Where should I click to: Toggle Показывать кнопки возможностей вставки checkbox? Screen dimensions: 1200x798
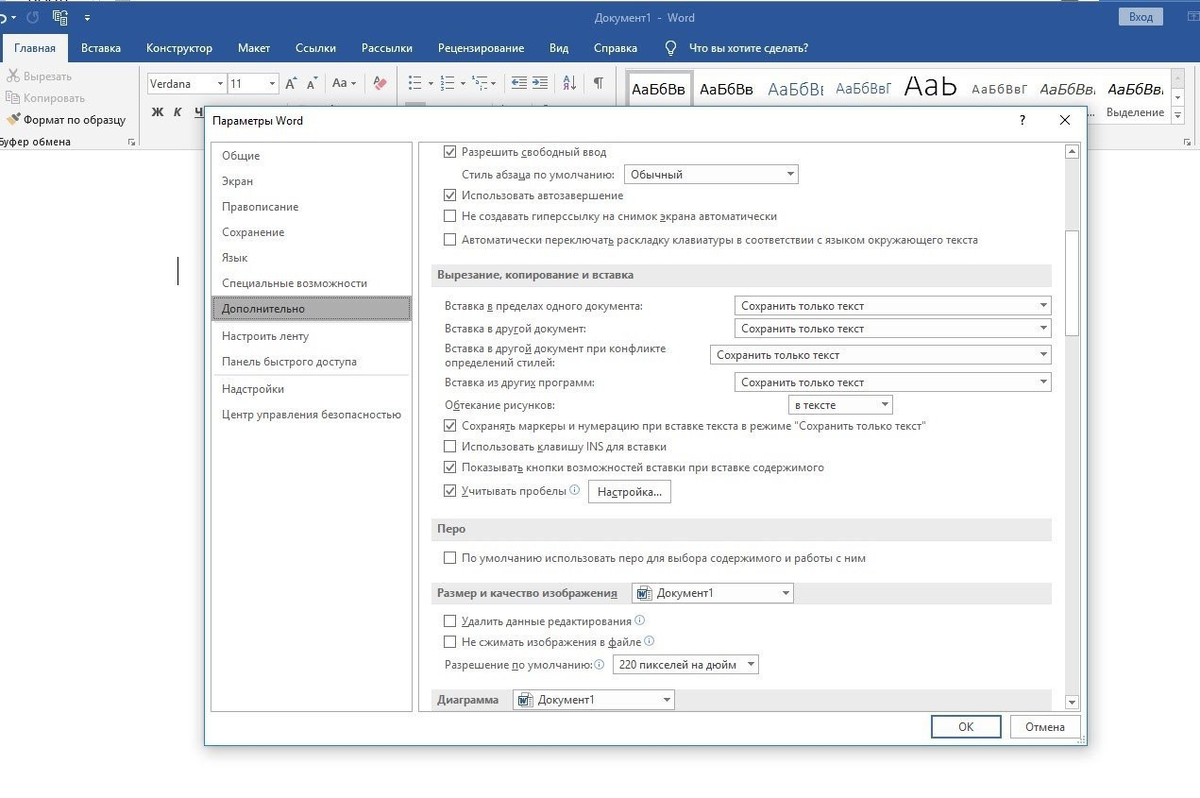[450, 467]
